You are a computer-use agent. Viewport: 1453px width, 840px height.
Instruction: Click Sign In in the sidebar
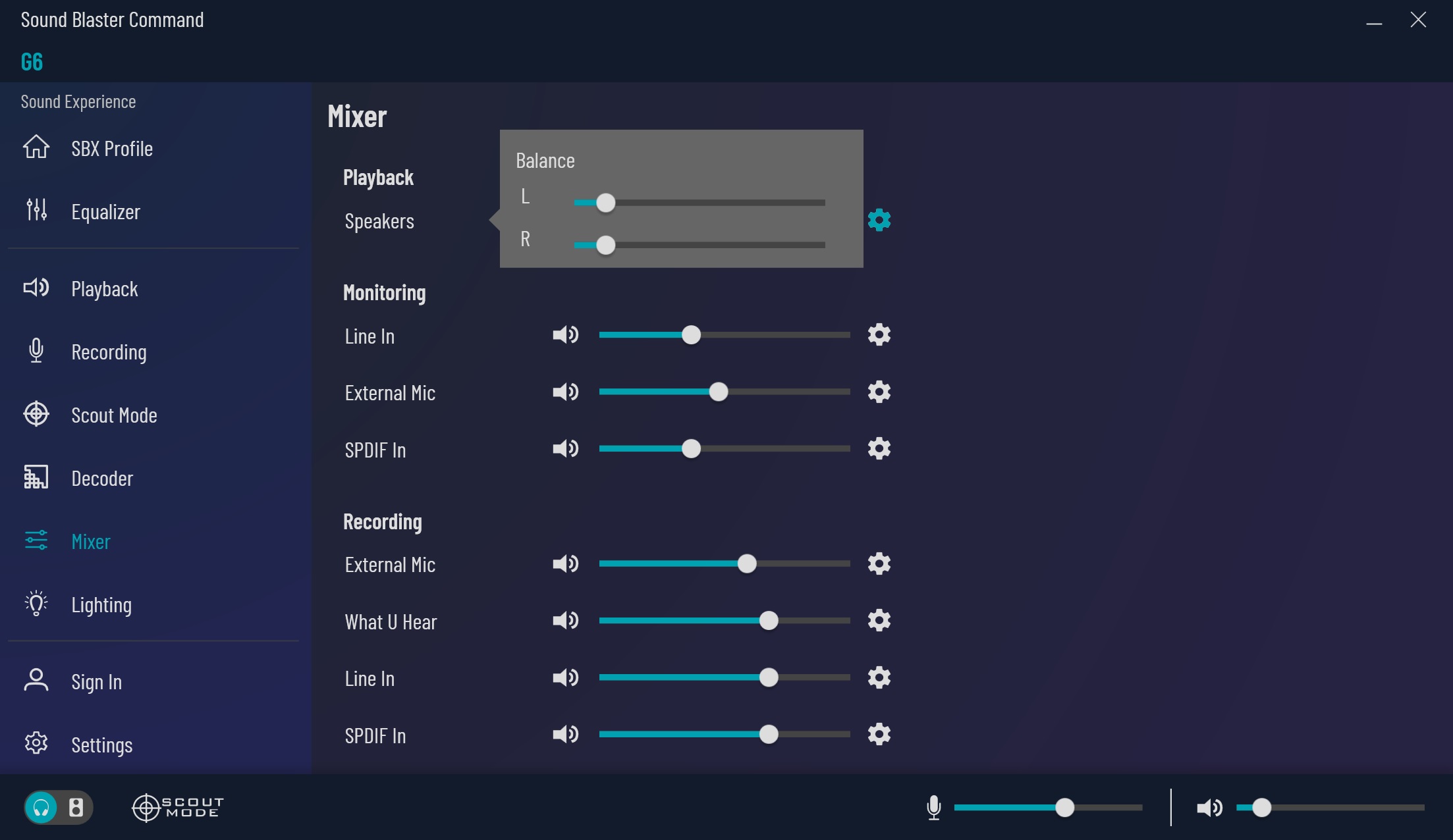pos(96,682)
